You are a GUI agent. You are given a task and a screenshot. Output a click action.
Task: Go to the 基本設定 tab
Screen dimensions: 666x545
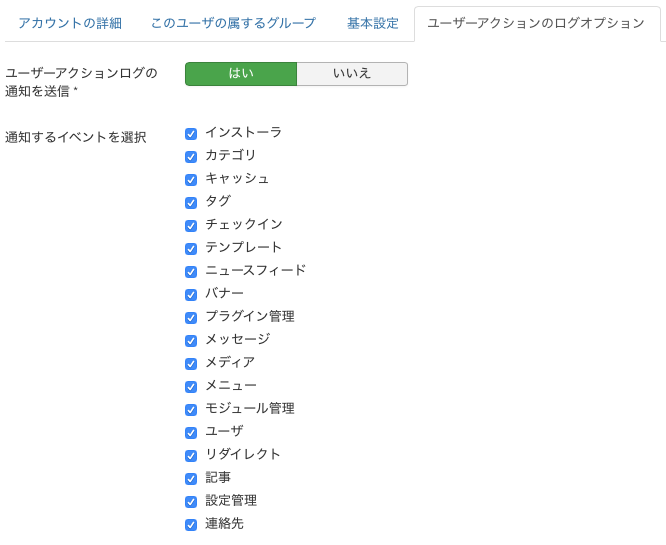(373, 23)
